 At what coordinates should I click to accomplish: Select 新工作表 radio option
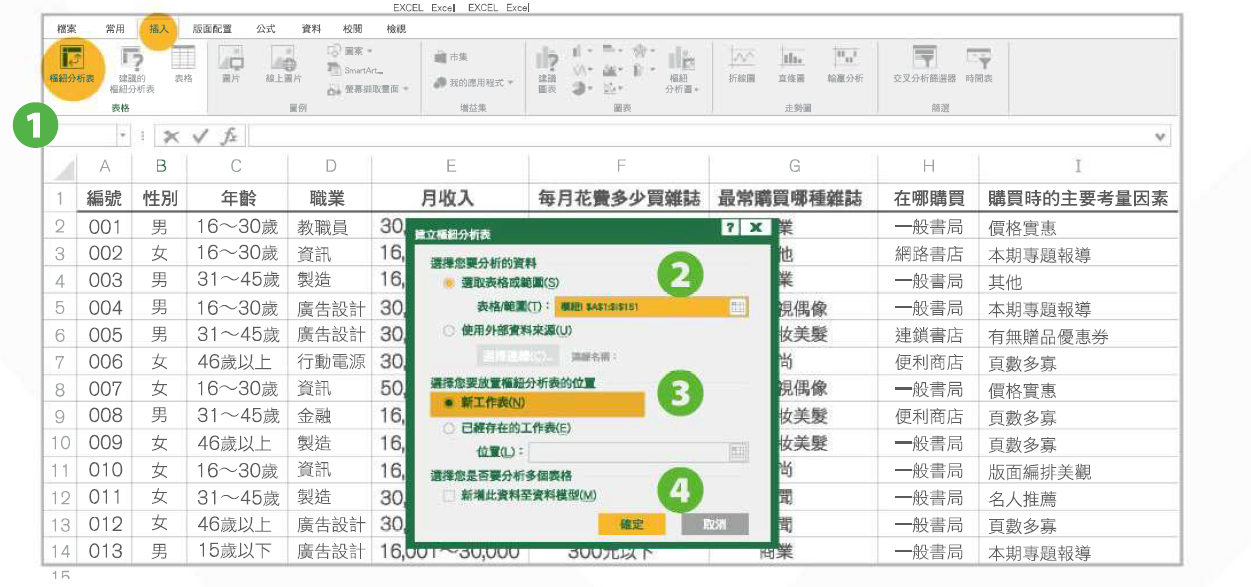449,403
